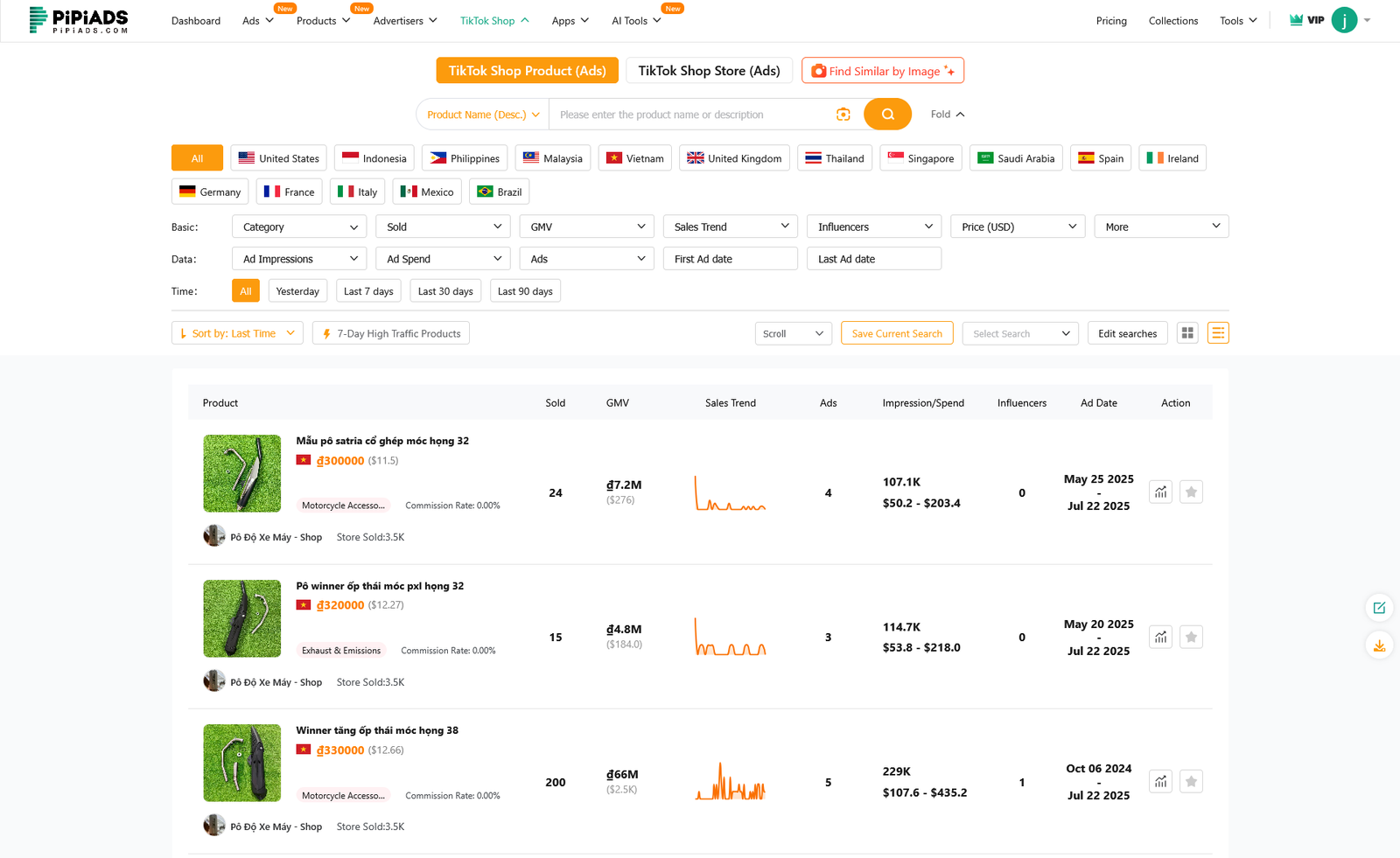Open the Sort by: Last Time dropdown
This screenshot has width=1400, height=858.
click(x=237, y=333)
